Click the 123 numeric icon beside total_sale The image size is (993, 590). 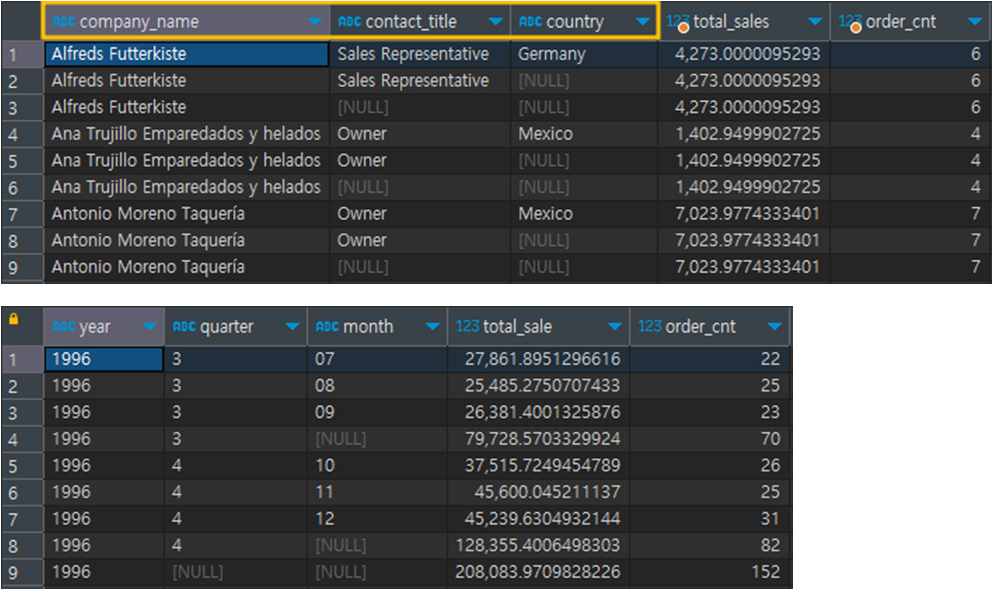pos(467,326)
